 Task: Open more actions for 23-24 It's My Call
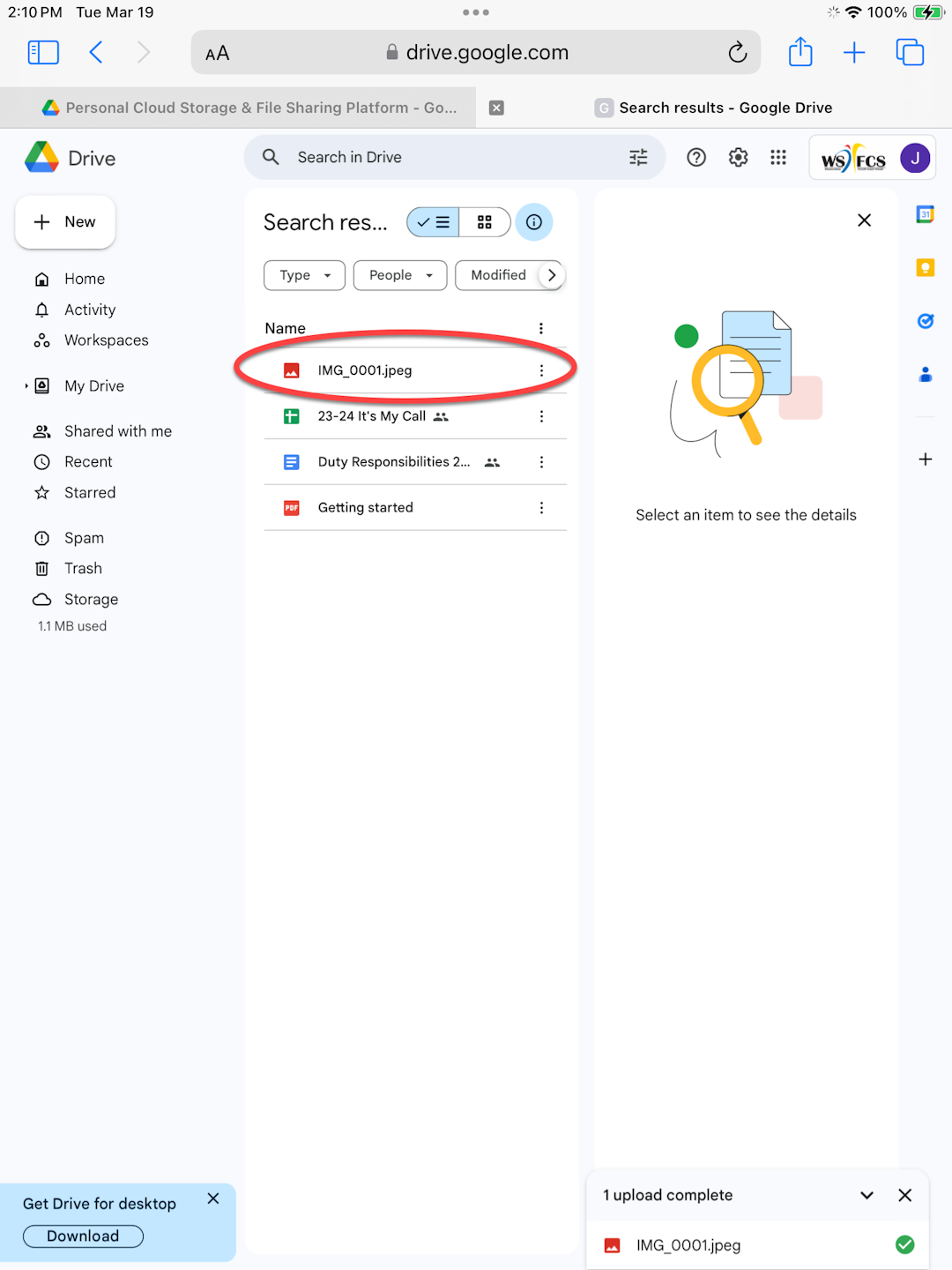click(x=541, y=416)
